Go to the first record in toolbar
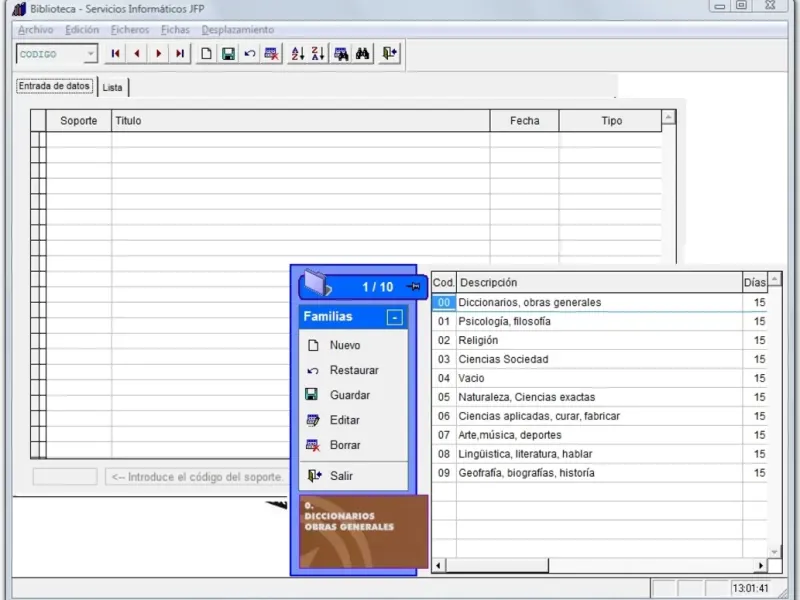Image resolution: width=800 pixels, height=600 pixels. coord(116,54)
